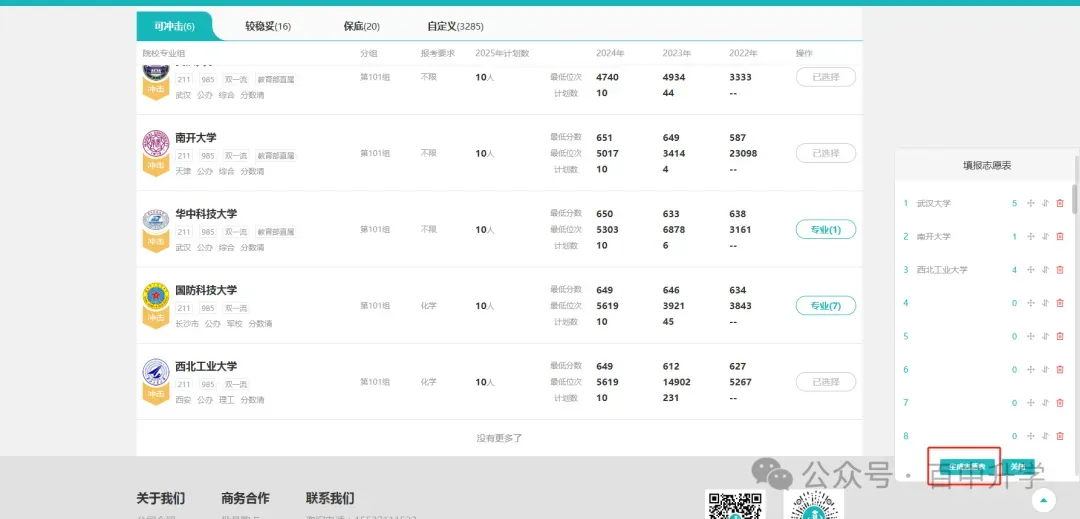Viewport: 1080px width, 519px height.
Task: Click the 2024年 column header
Action: (x=610, y=53)
